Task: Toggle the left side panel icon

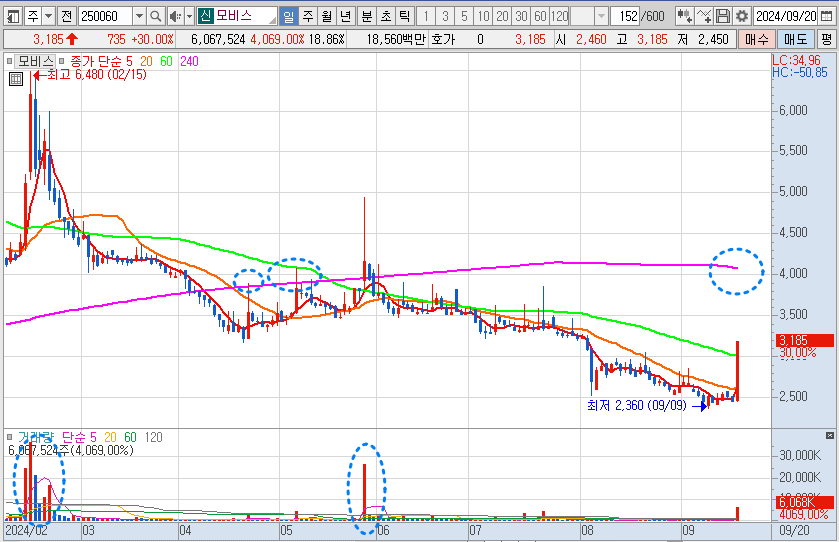Action: coord(13,17)
